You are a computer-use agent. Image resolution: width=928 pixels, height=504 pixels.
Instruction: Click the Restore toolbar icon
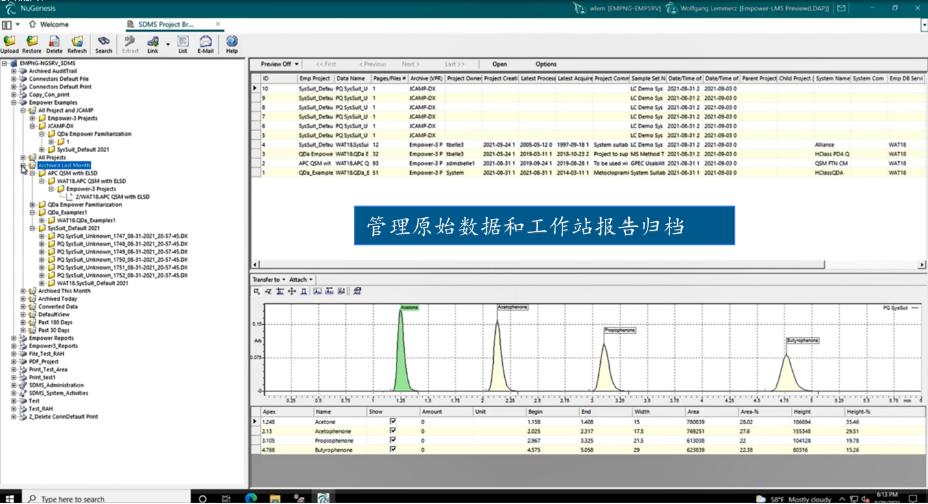pos(32,44)
